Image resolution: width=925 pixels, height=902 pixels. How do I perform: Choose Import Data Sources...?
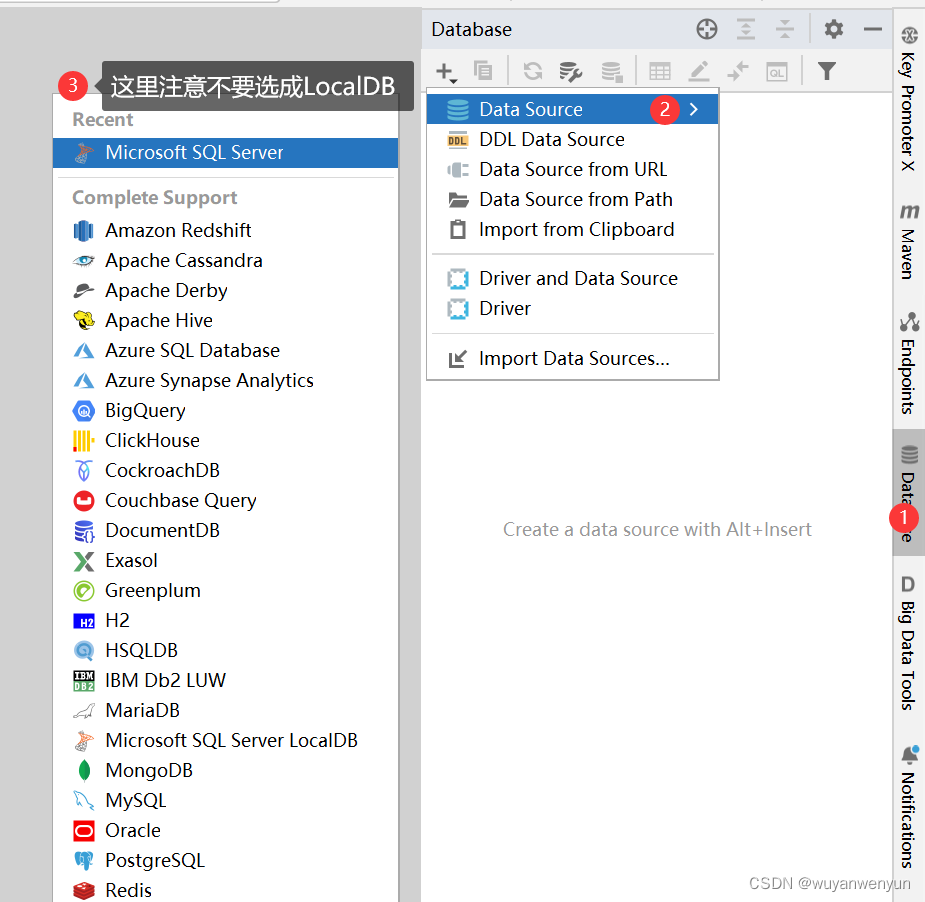click(x=572, y=359)
